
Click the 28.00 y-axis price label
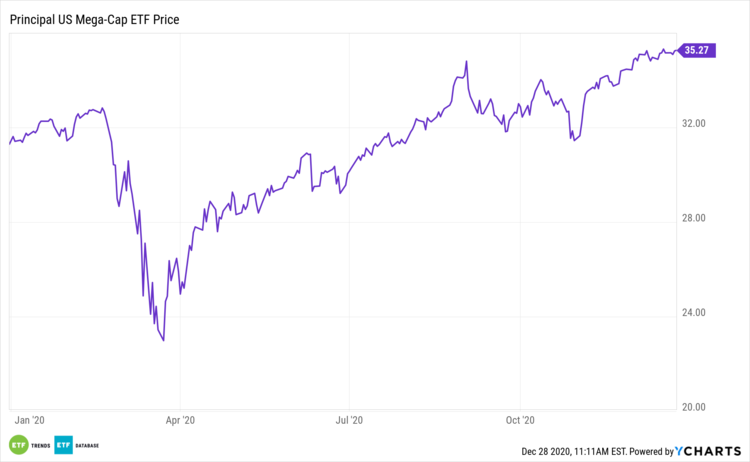[x=694, y=219]
